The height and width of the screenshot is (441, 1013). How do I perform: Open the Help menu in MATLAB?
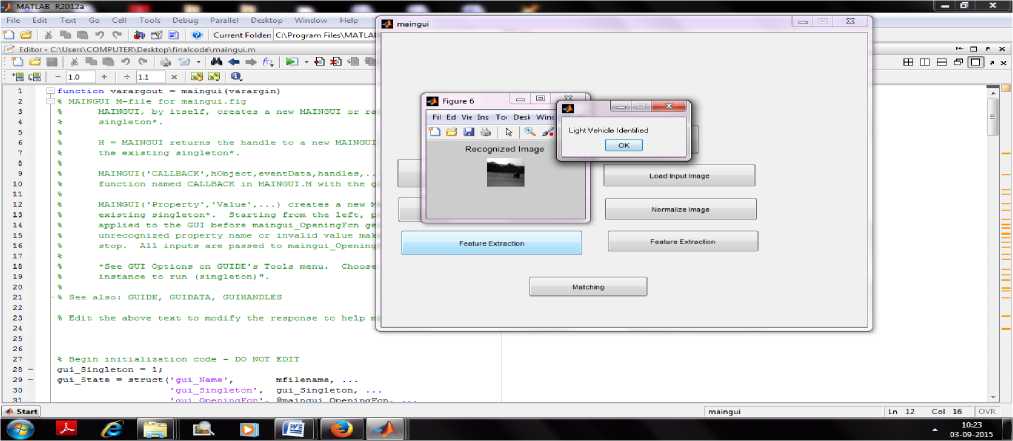[x=348, y=21]
